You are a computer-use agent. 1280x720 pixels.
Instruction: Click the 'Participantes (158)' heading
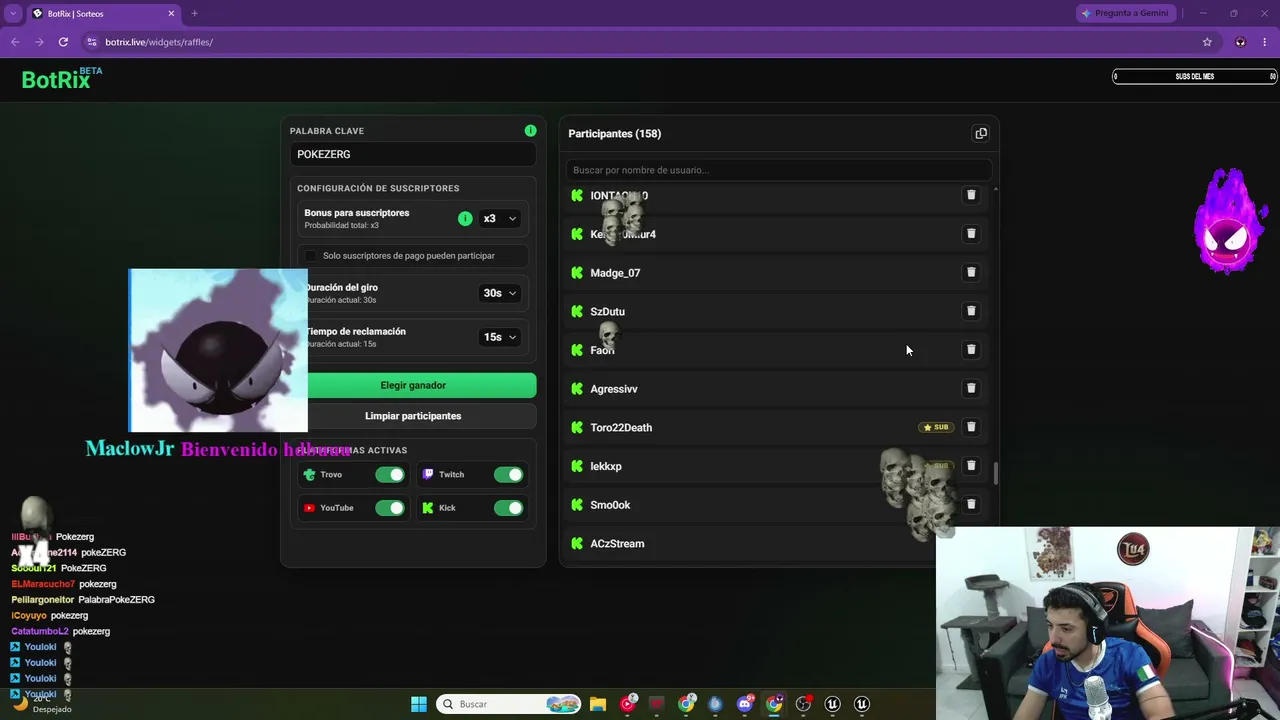pos(614,134)
